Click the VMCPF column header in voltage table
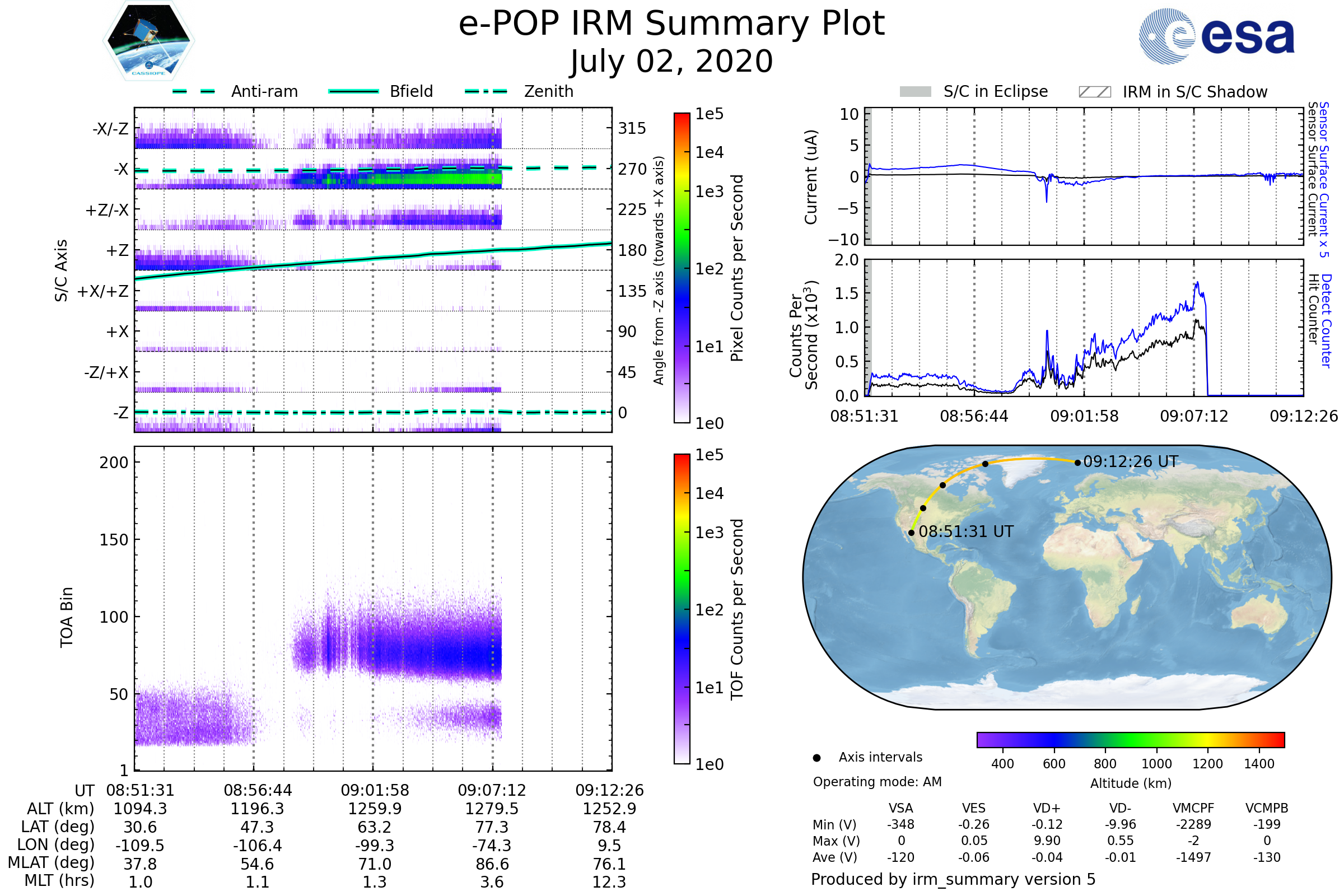 pyautogui.click(x=1193, y=808)
